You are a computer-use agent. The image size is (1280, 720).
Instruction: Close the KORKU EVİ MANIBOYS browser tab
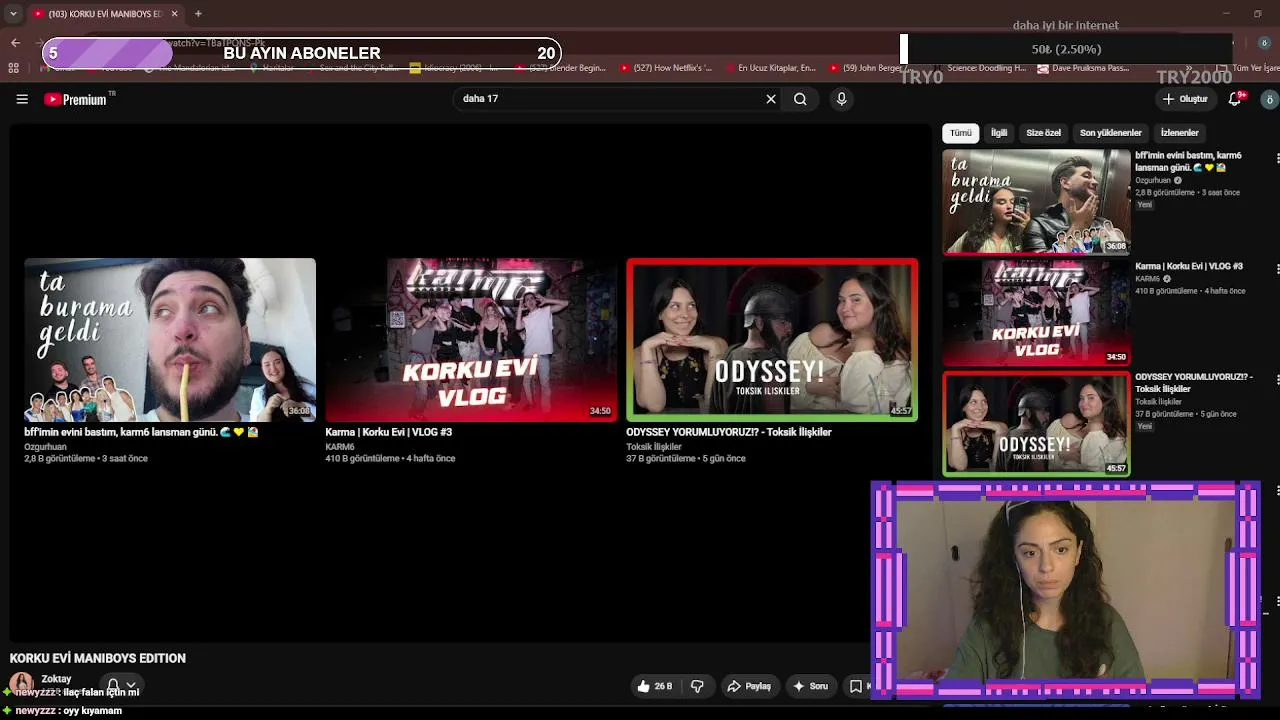pos(174,14)
